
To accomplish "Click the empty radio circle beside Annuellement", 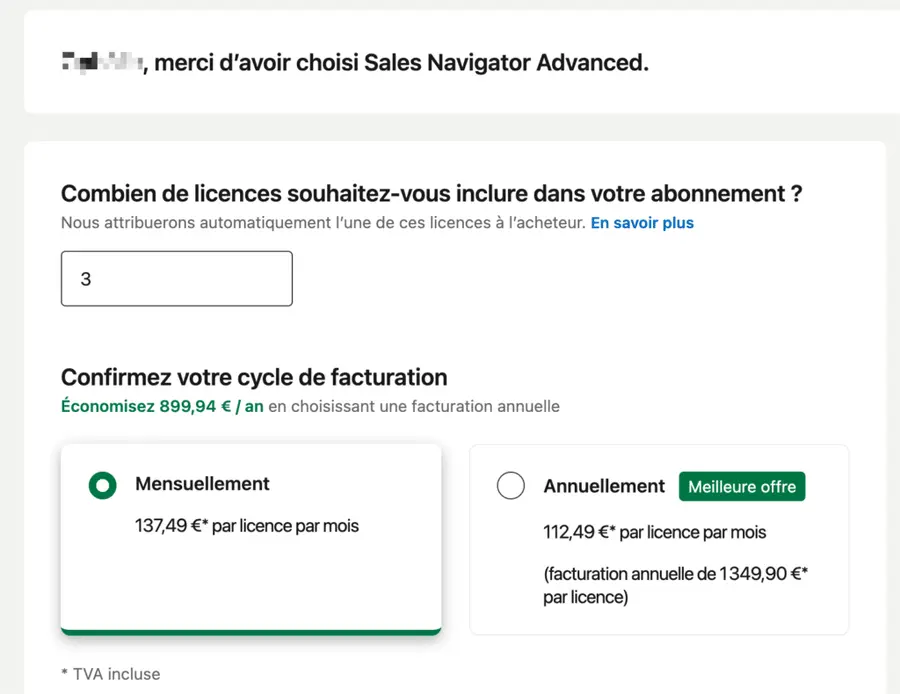I will (511, 485).
